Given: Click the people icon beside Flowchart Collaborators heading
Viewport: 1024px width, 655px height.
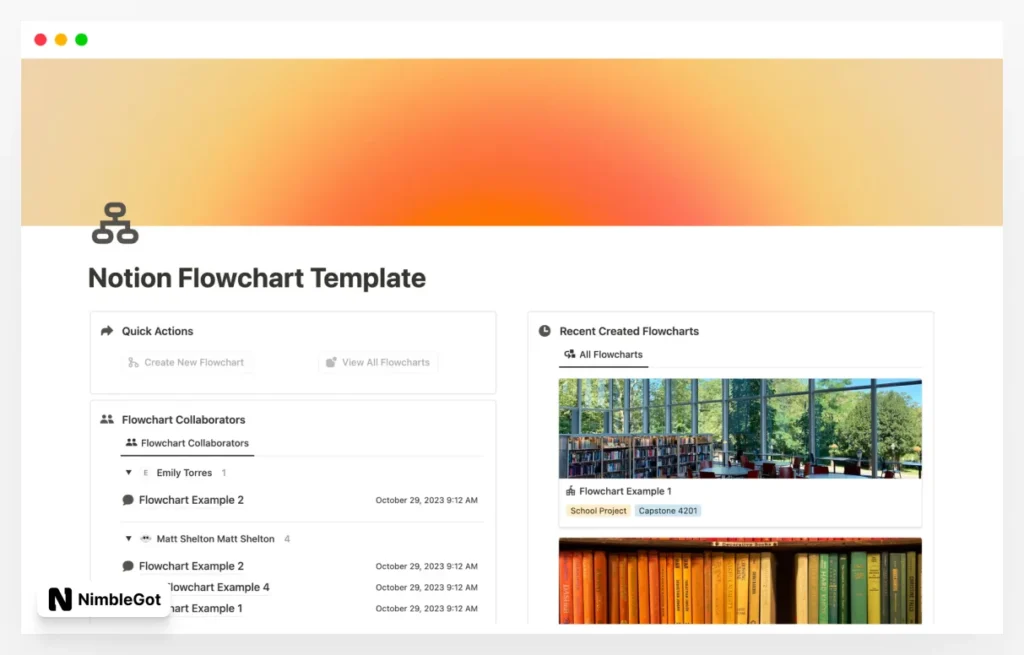Looking at the screenshot, I should pos(107,420).
